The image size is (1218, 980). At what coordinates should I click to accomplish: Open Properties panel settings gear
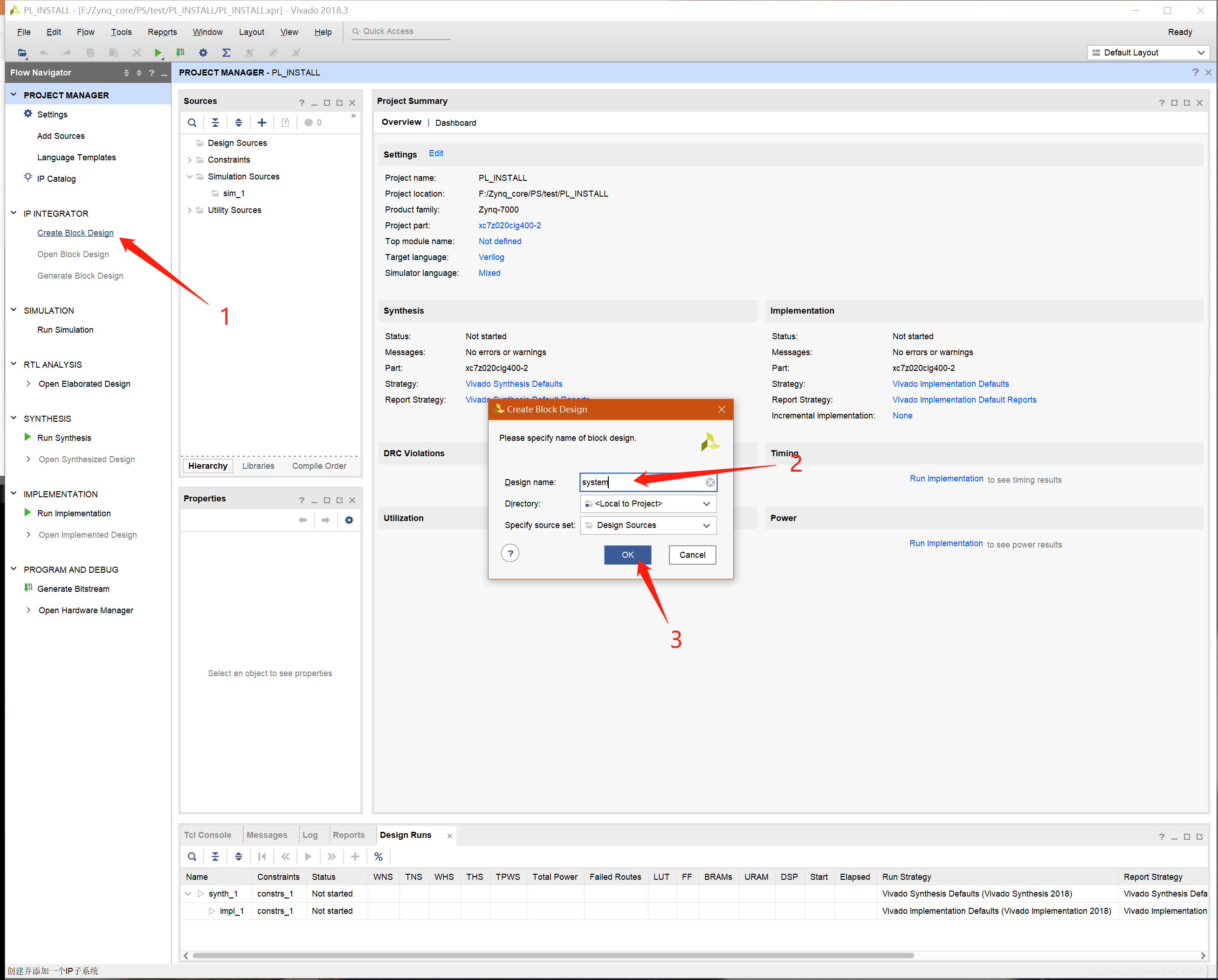349,520
